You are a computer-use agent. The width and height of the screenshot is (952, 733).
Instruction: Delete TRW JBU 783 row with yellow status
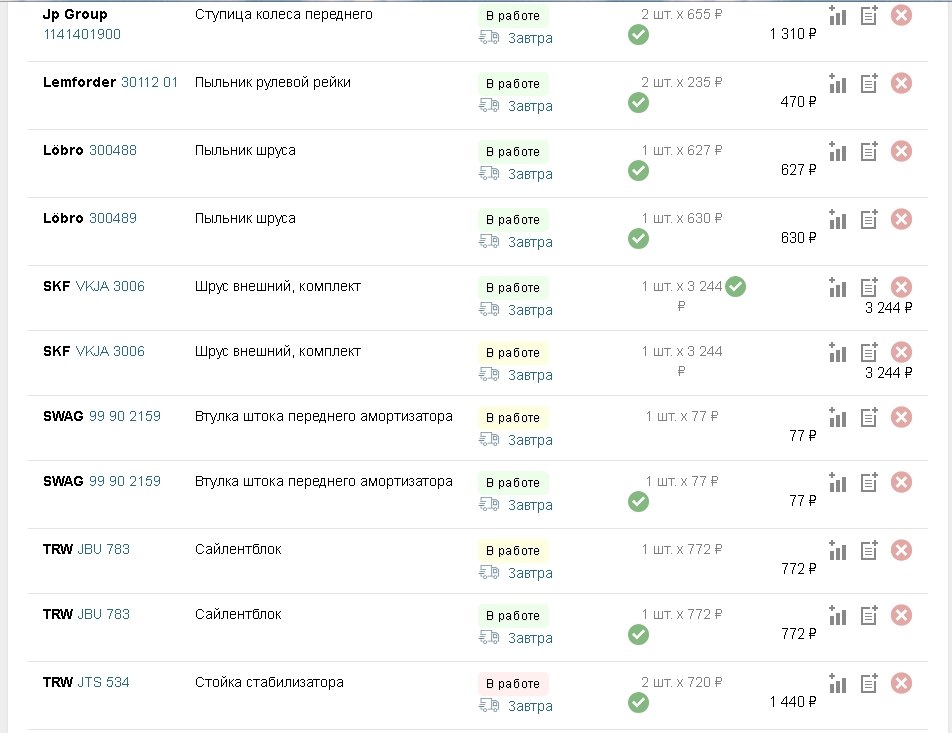point(901,550)
